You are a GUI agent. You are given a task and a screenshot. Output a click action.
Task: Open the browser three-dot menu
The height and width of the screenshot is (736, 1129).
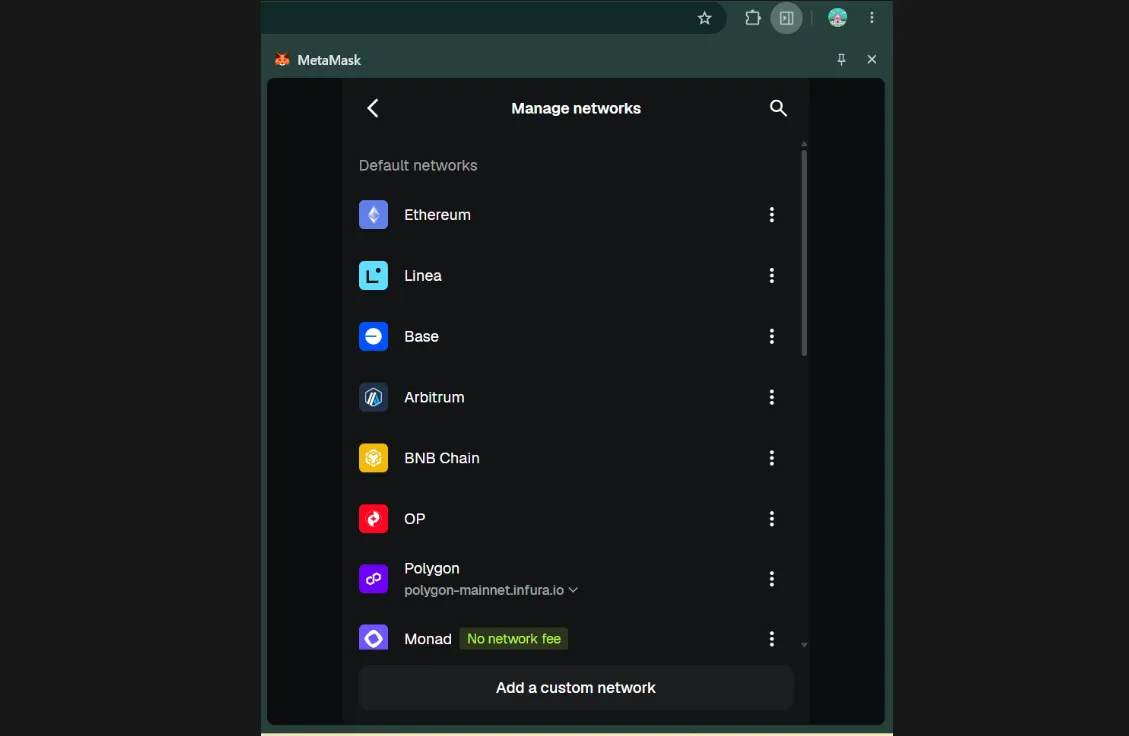[871, 18]
